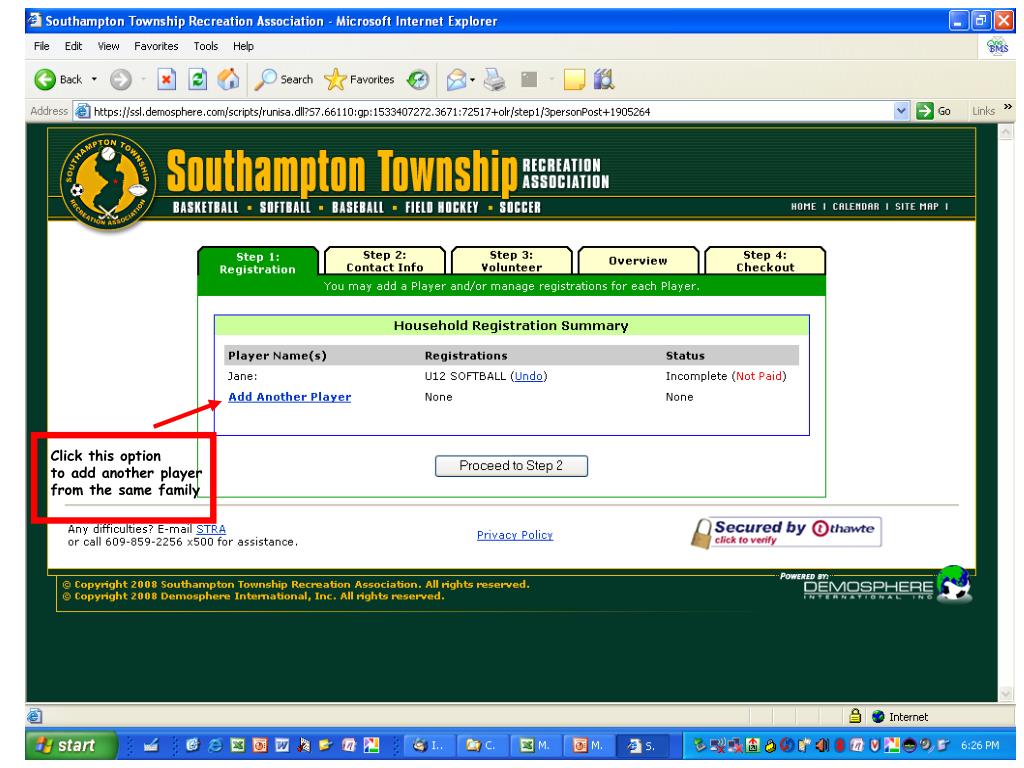The image size is (1024, 768).
Task: Click the CALENDAR navigation link
Action: point(856,206)
